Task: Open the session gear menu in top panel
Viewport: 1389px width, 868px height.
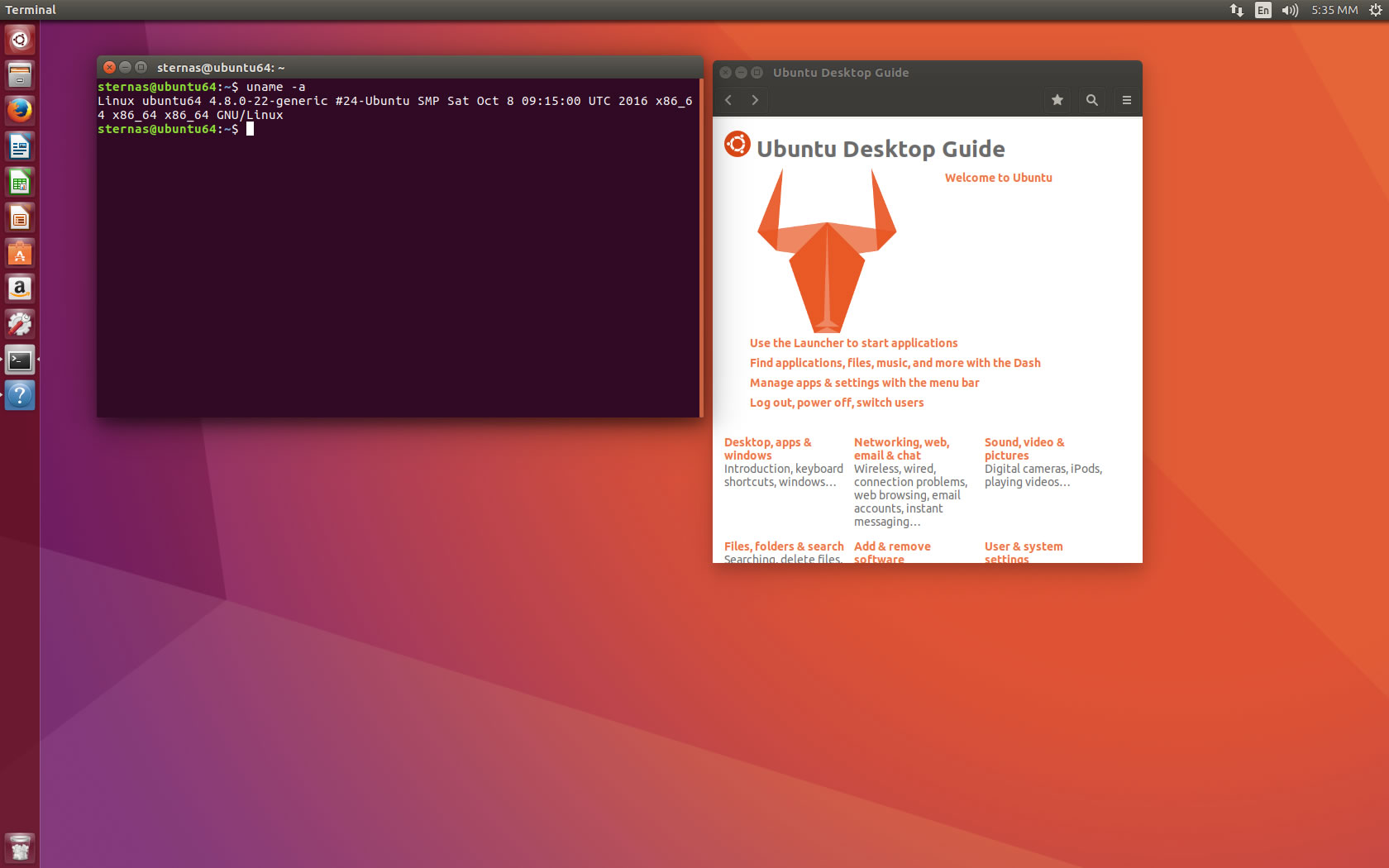Action: click(x=1375, y=10)
